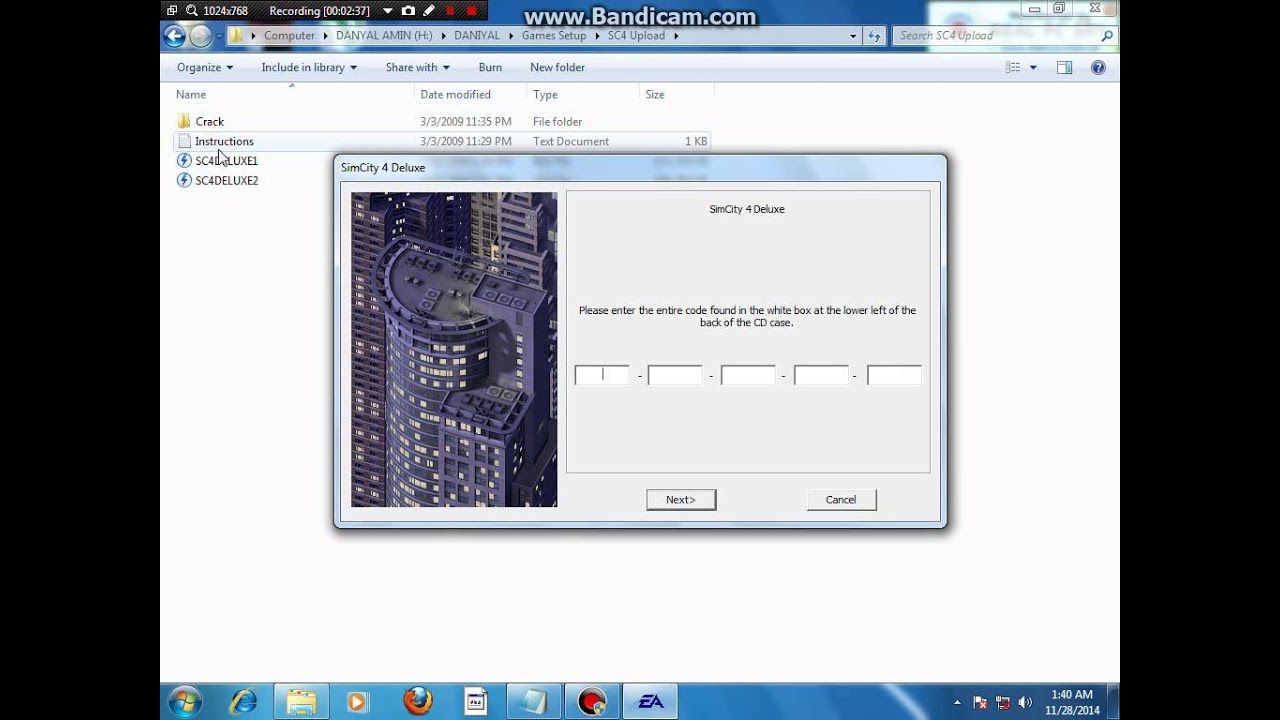The image size is (1280, 720).
Task: Open Windows Explorer taskbar icon
Action: tap(301, 701)
